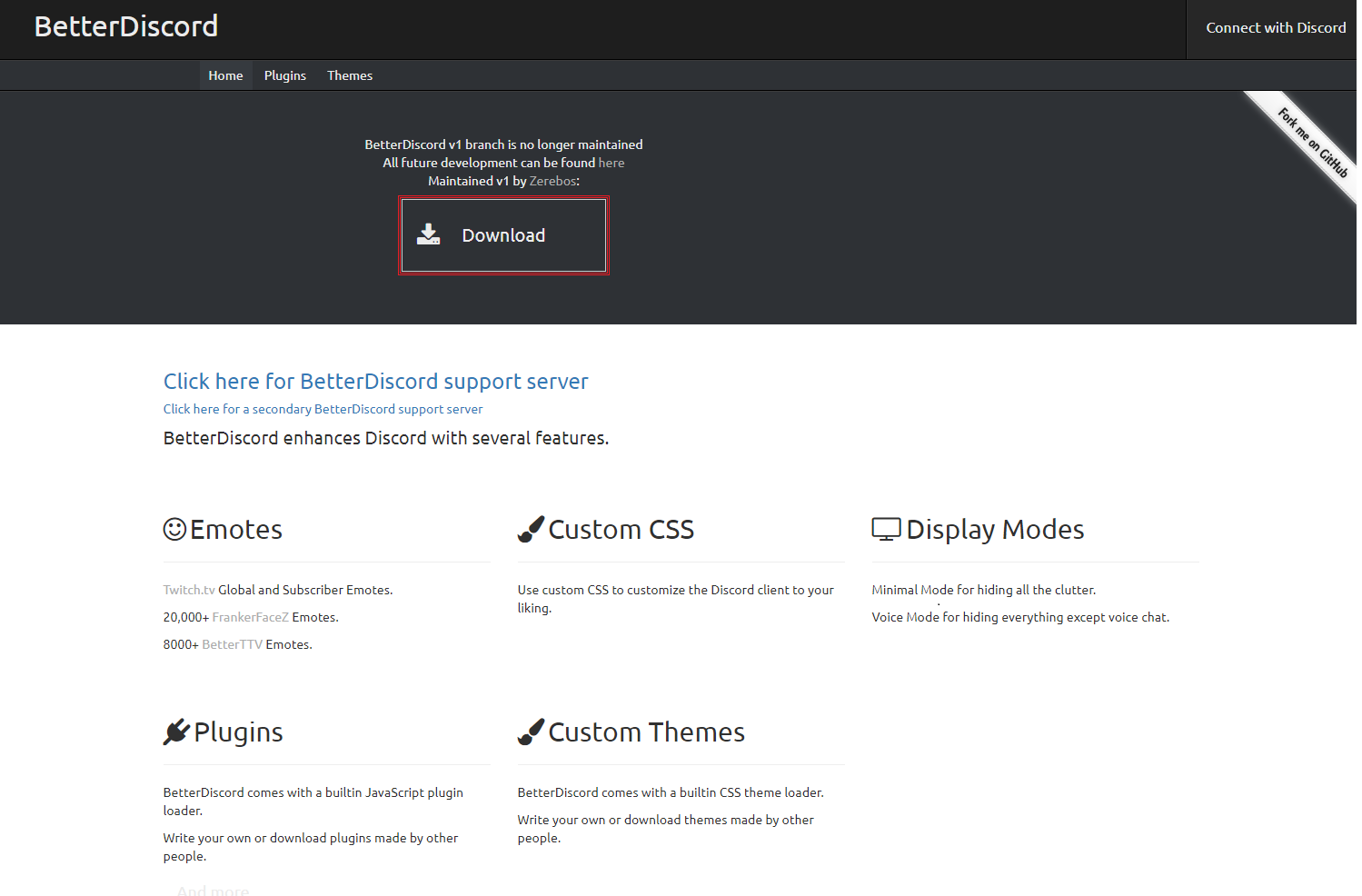The width and height of the screenshot is (1362, 896).
Task: Click the Custom Themes heading text
Action: click(647, 732)
